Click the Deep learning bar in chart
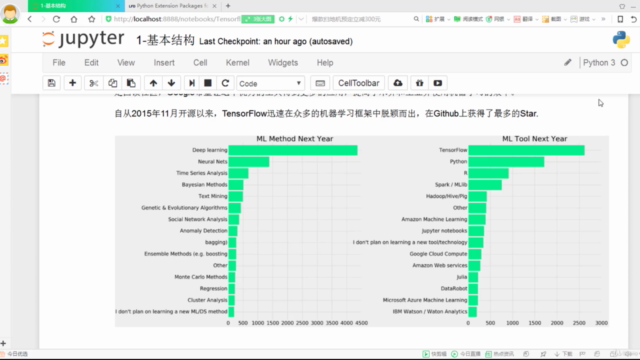The image size is (640, 360). (293, 150)
